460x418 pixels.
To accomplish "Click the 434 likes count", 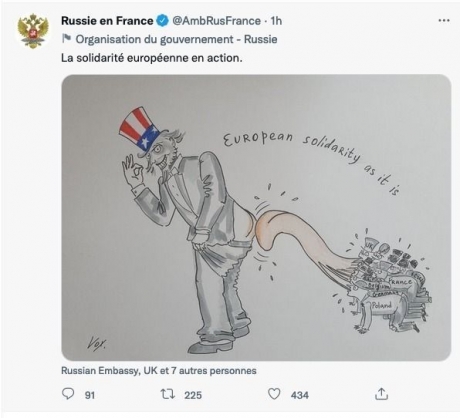I will 300,395.
